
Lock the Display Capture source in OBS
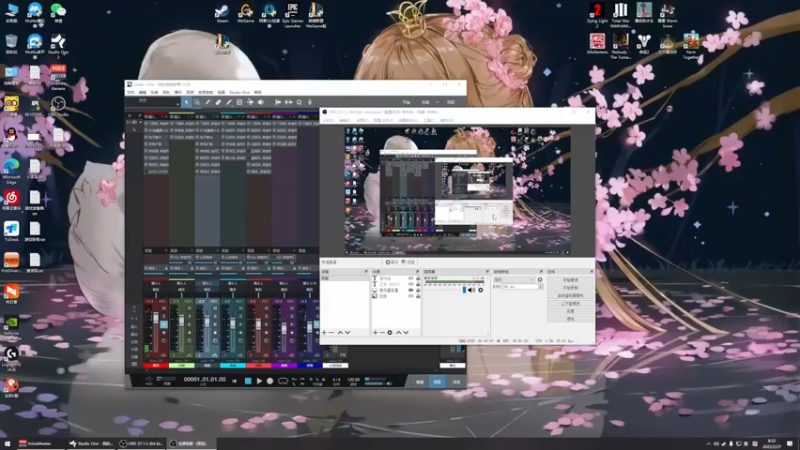(x=418, y=290)
